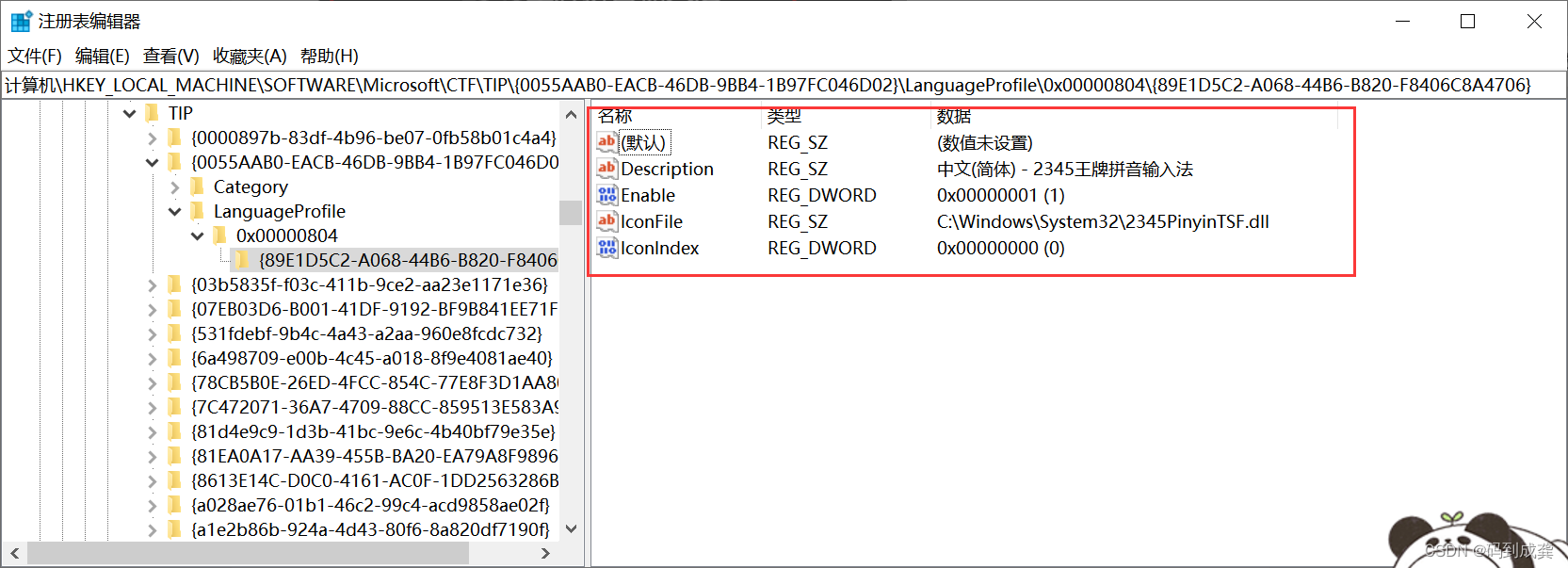Viewport: 1568px width, 568px height.
Task: Minimize the Registry Editor window
Action: (x=1402, y=21)
